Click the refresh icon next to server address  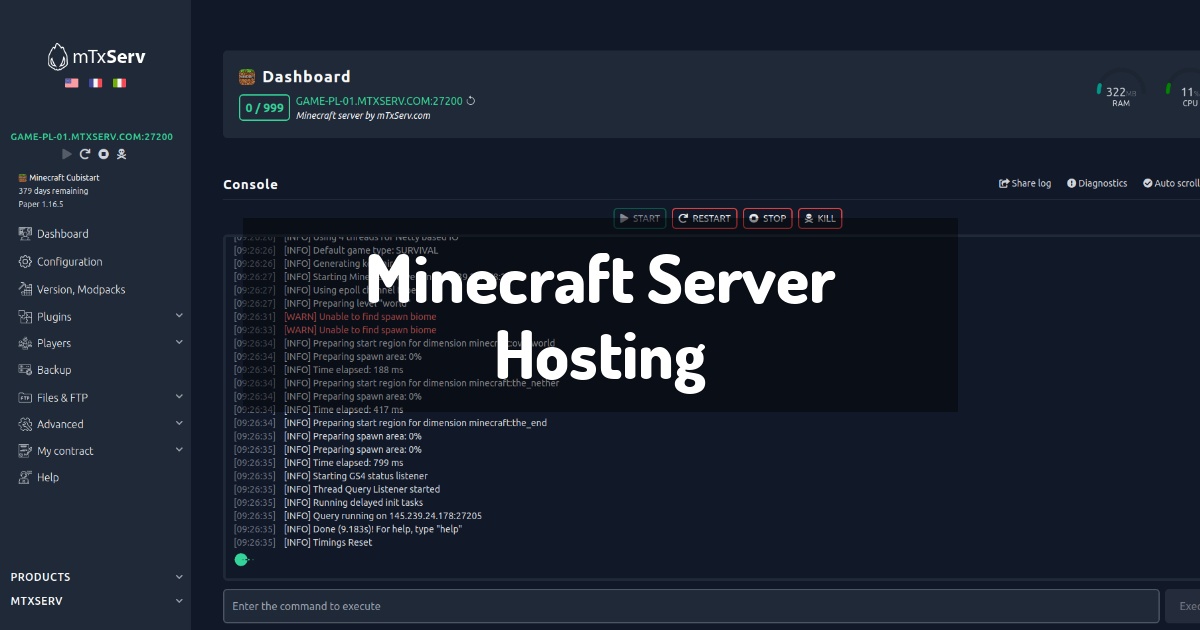(471, 100)
